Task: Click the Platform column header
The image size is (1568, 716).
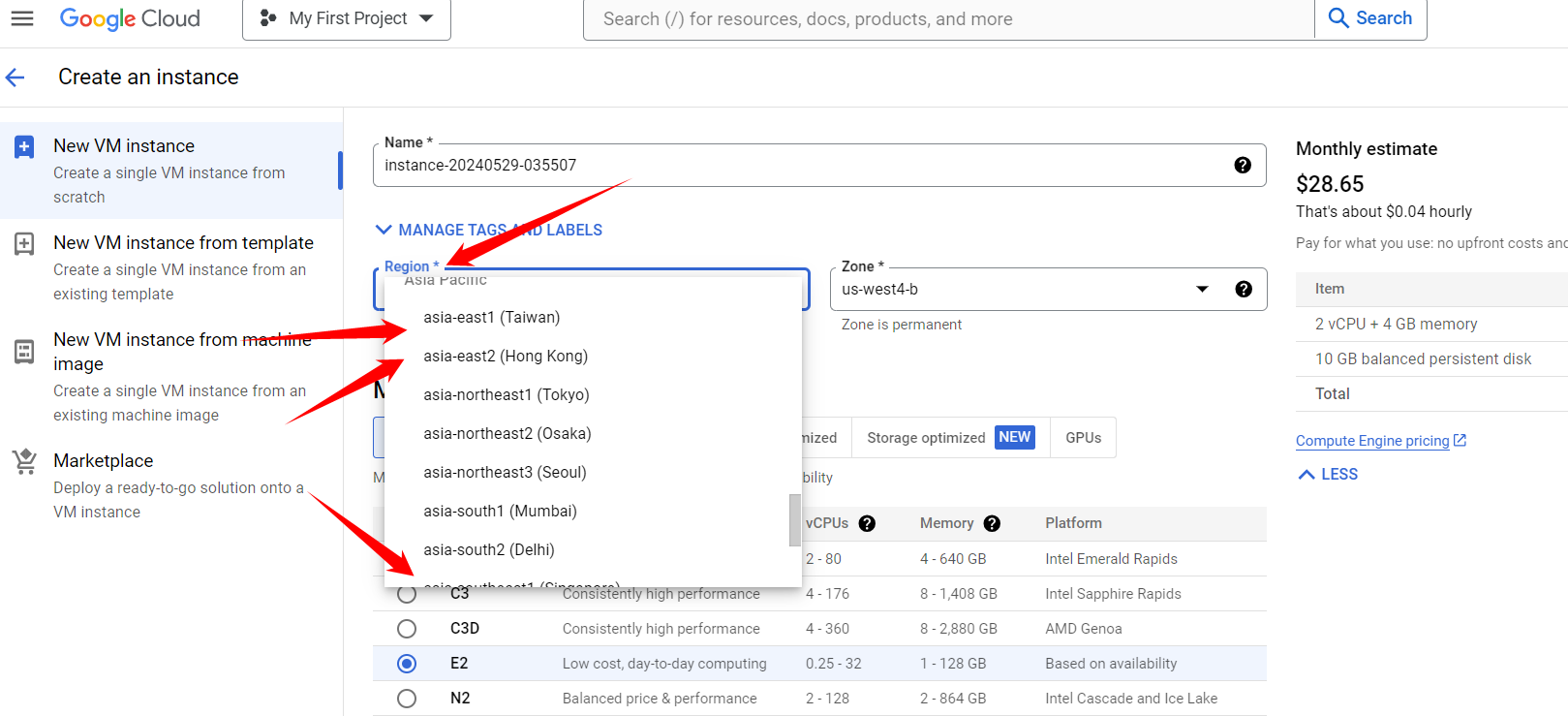Action: pos(1073,523)
